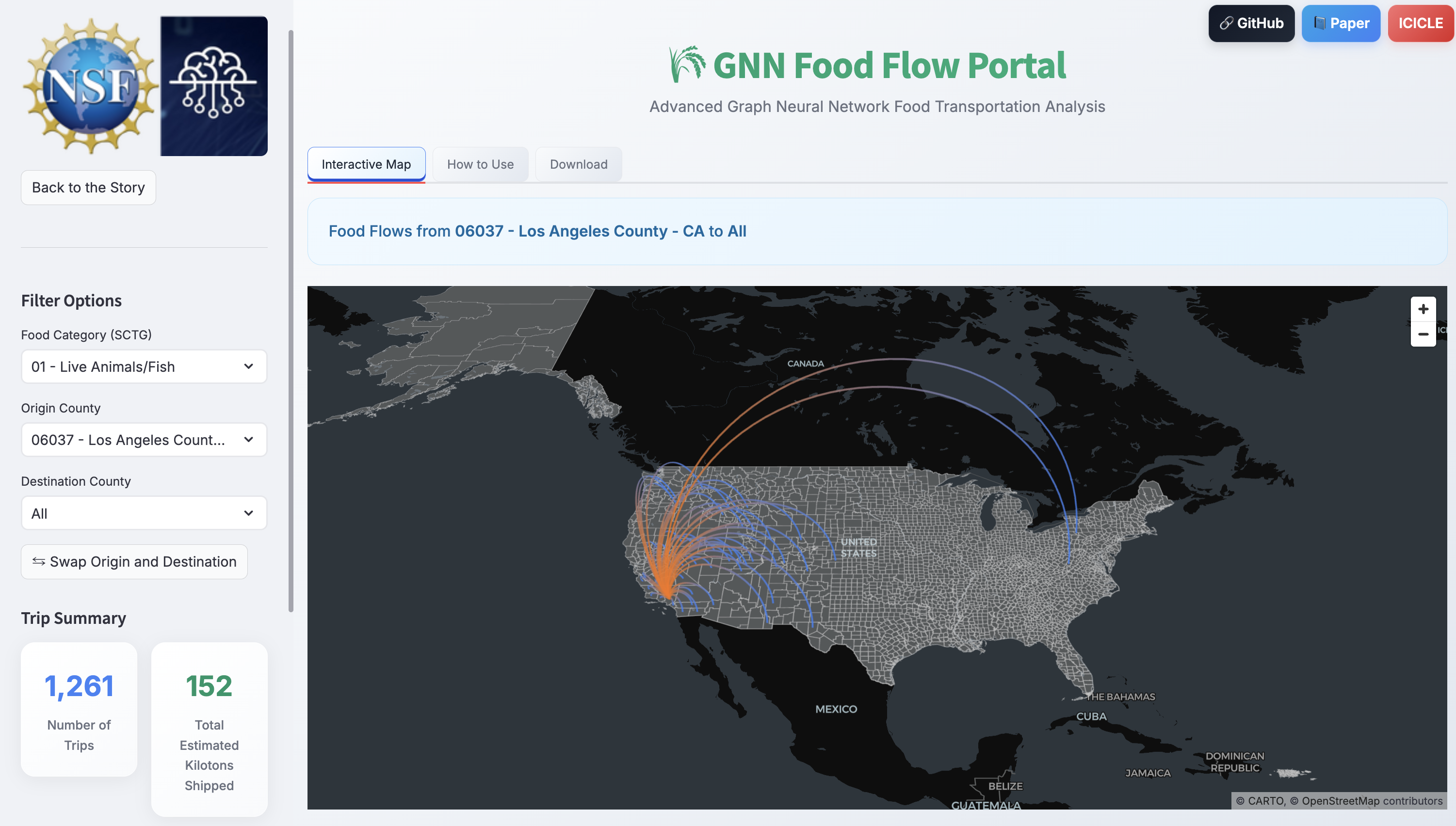The height and width of the screenshot is (826, 1456).
Task: Zoom in on the map
Action: [x=1423, y=309]
